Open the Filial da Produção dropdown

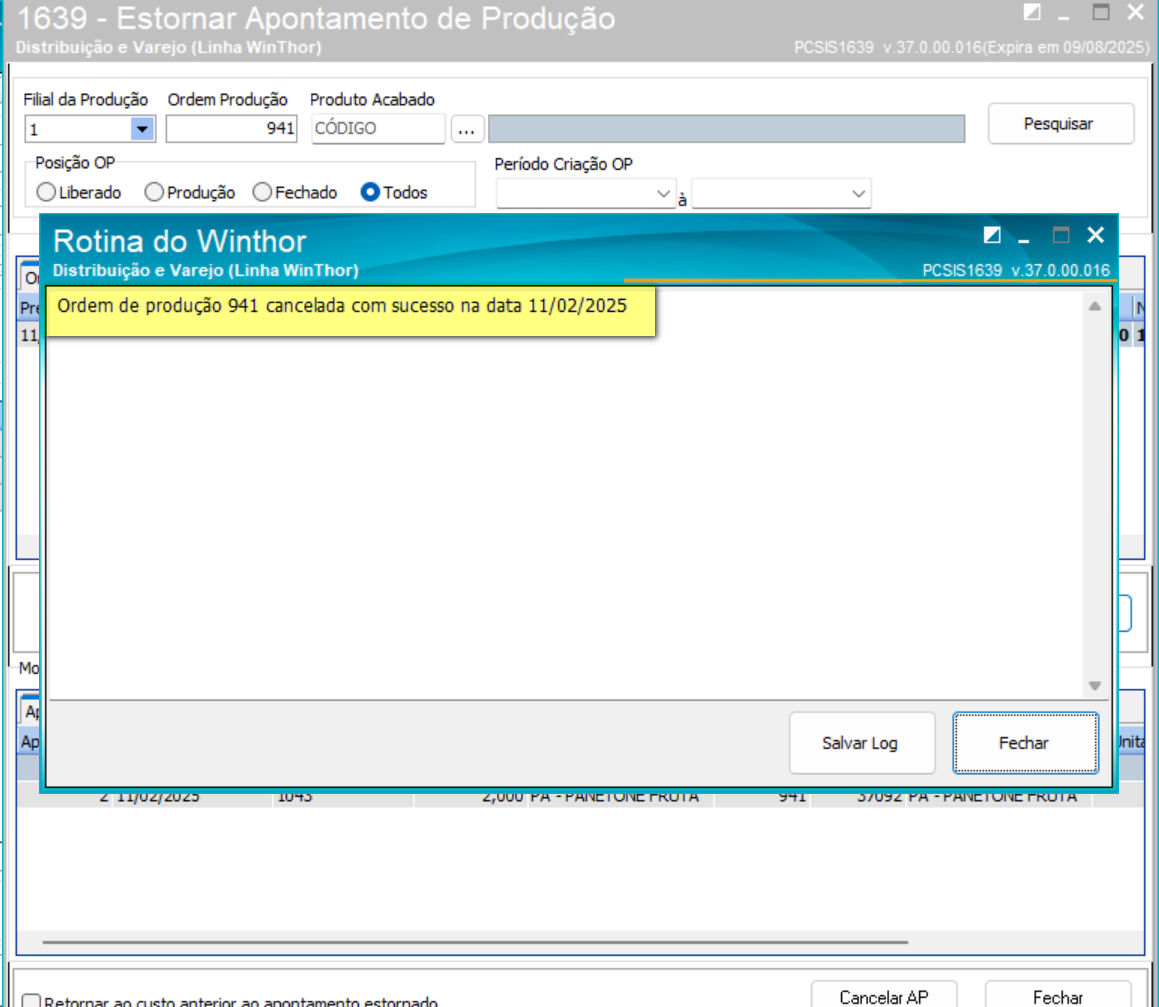click(142, 129)
